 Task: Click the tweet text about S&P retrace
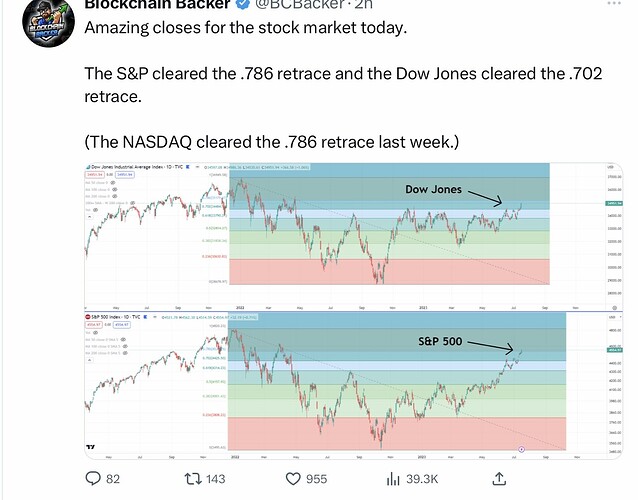click(343, 85)
